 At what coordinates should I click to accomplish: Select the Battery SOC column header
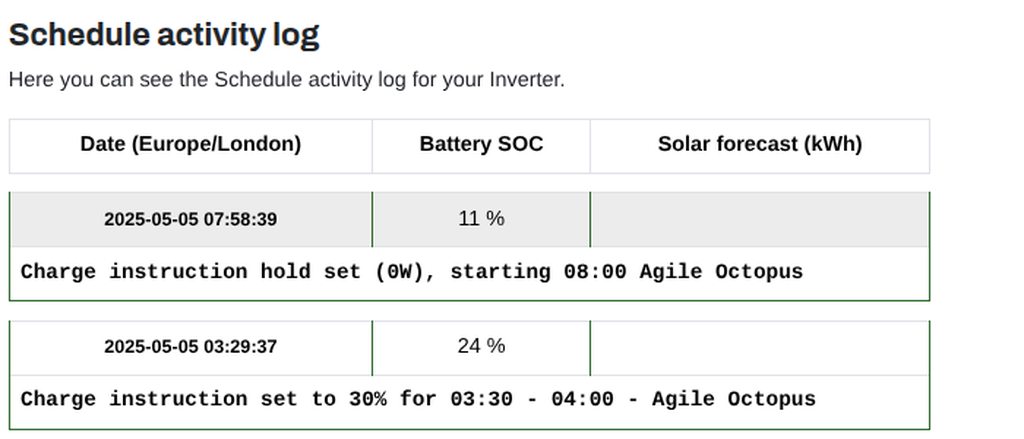(481, 144)
